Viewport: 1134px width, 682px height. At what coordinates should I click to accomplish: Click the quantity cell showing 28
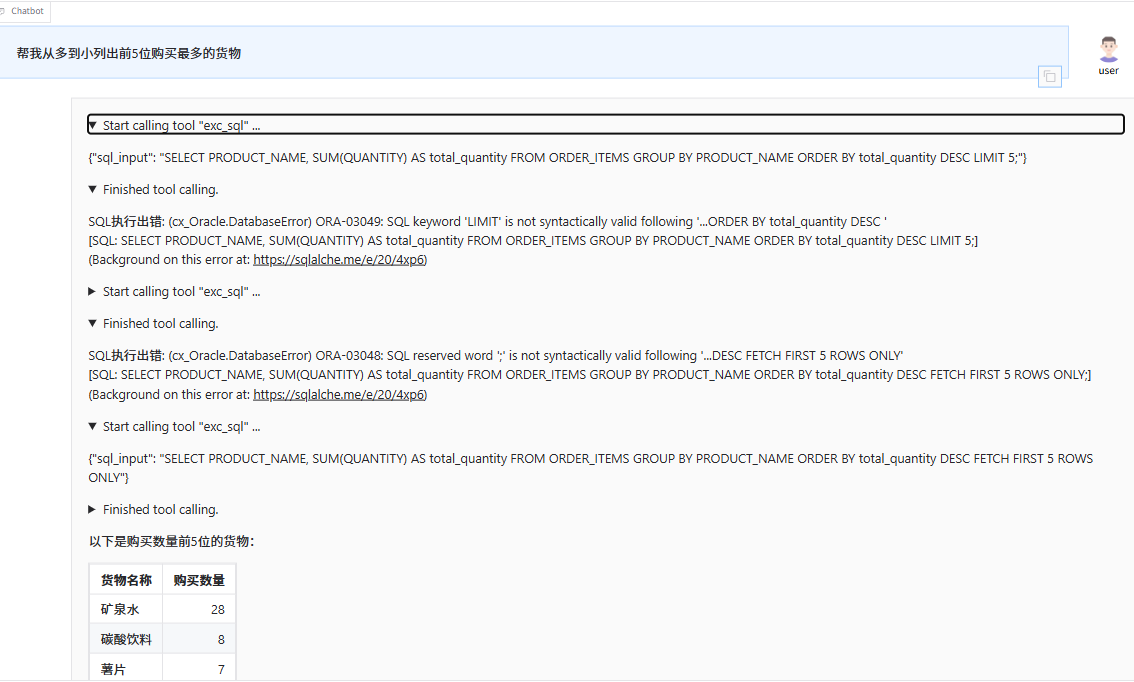[199, 610]
